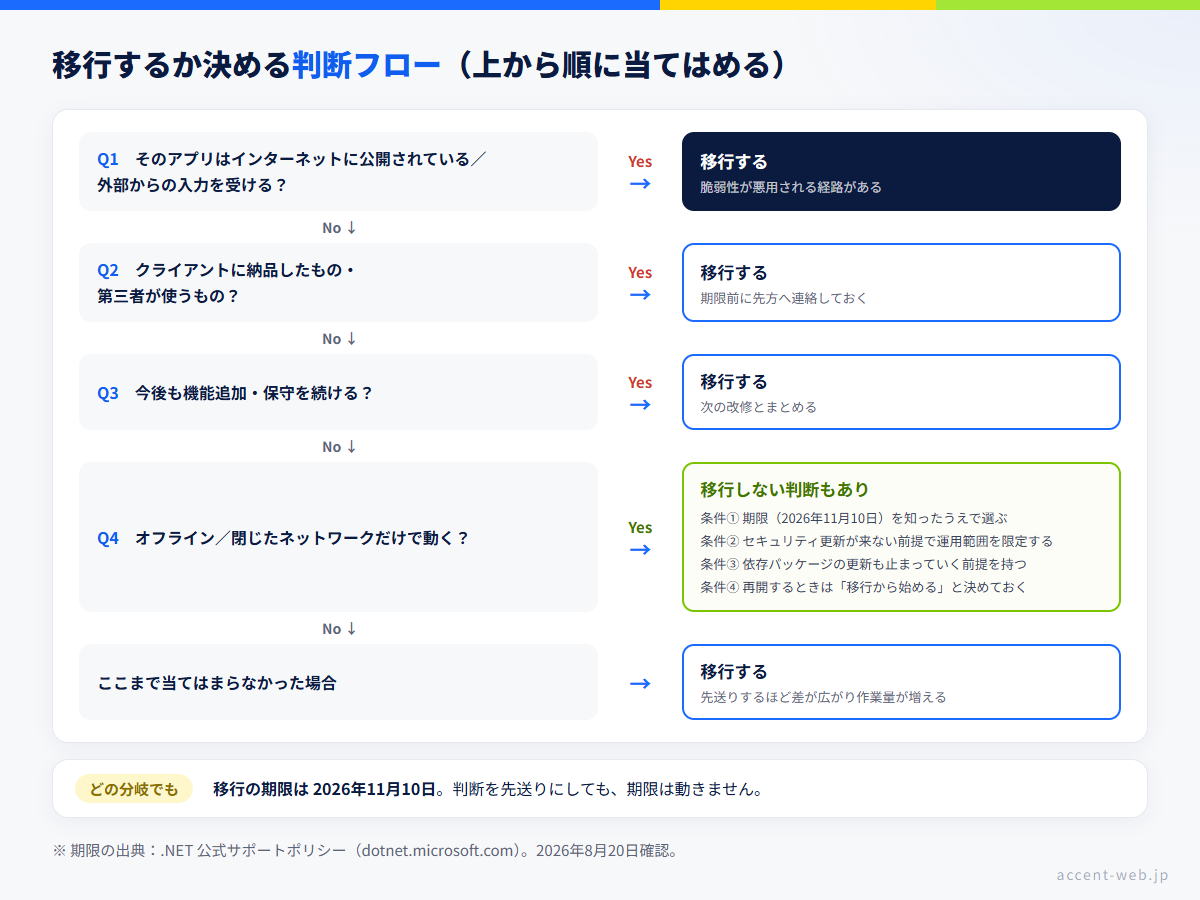Click the '条件① 期限（2026年11月10日）' line
Image resolution: width=1200 pixels, height=900 pixels.
coord(854,518)
